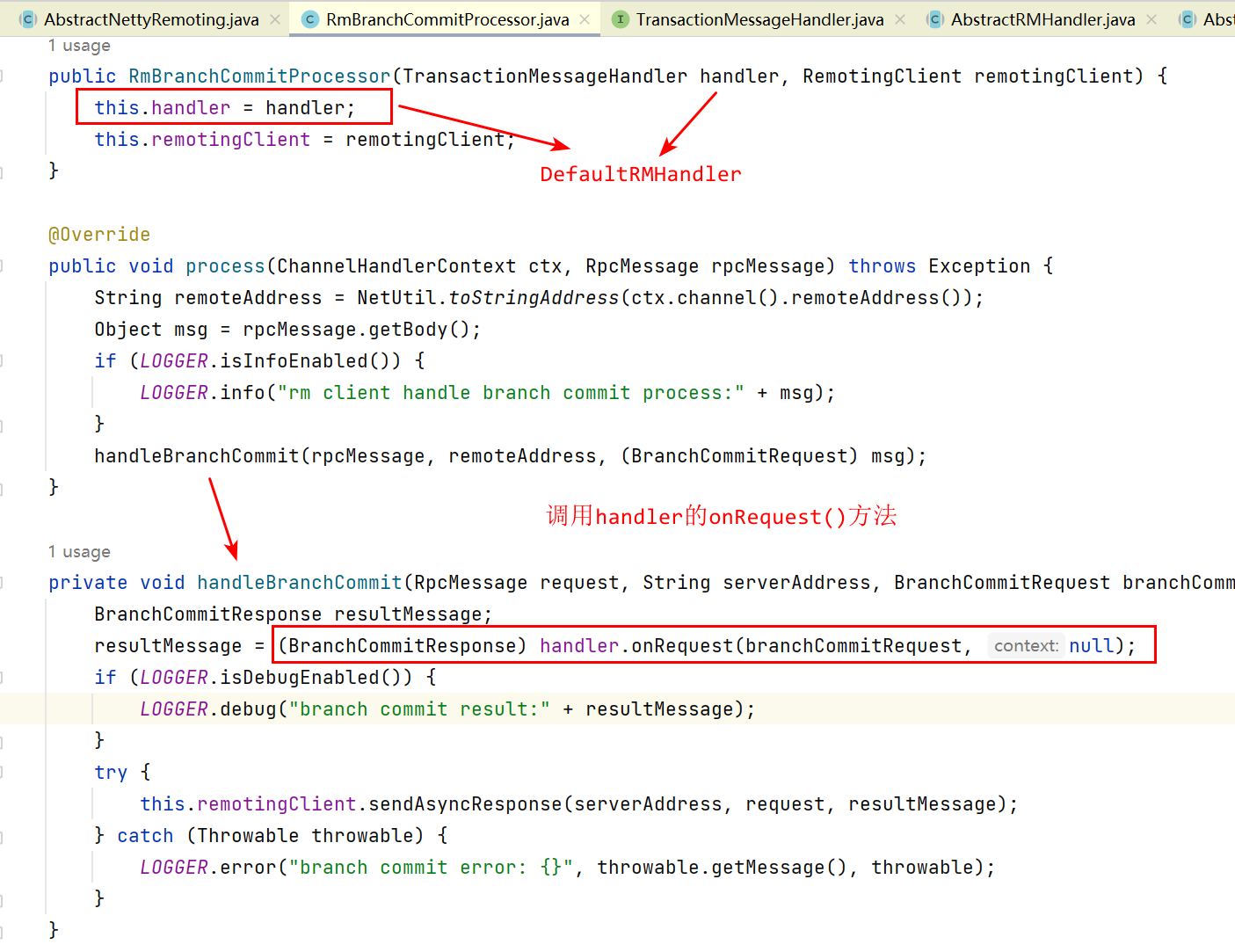This screenshot has height=952, width=1235.
Task: Click the "branch commit error: {}" string
Action: click(431, 868)
